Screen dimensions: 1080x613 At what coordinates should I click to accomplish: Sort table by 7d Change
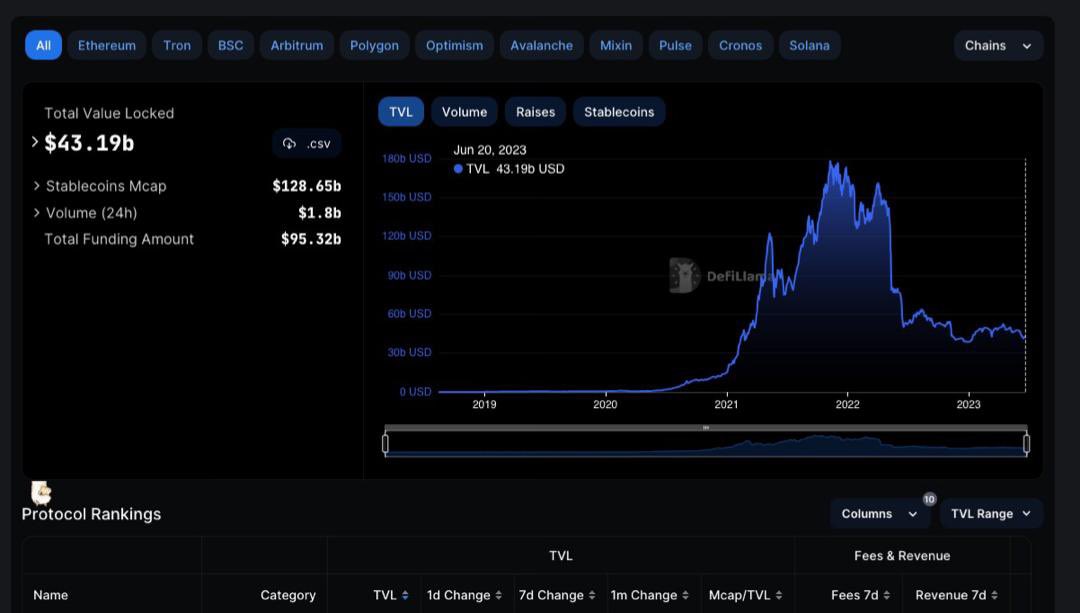coord(557,595)
